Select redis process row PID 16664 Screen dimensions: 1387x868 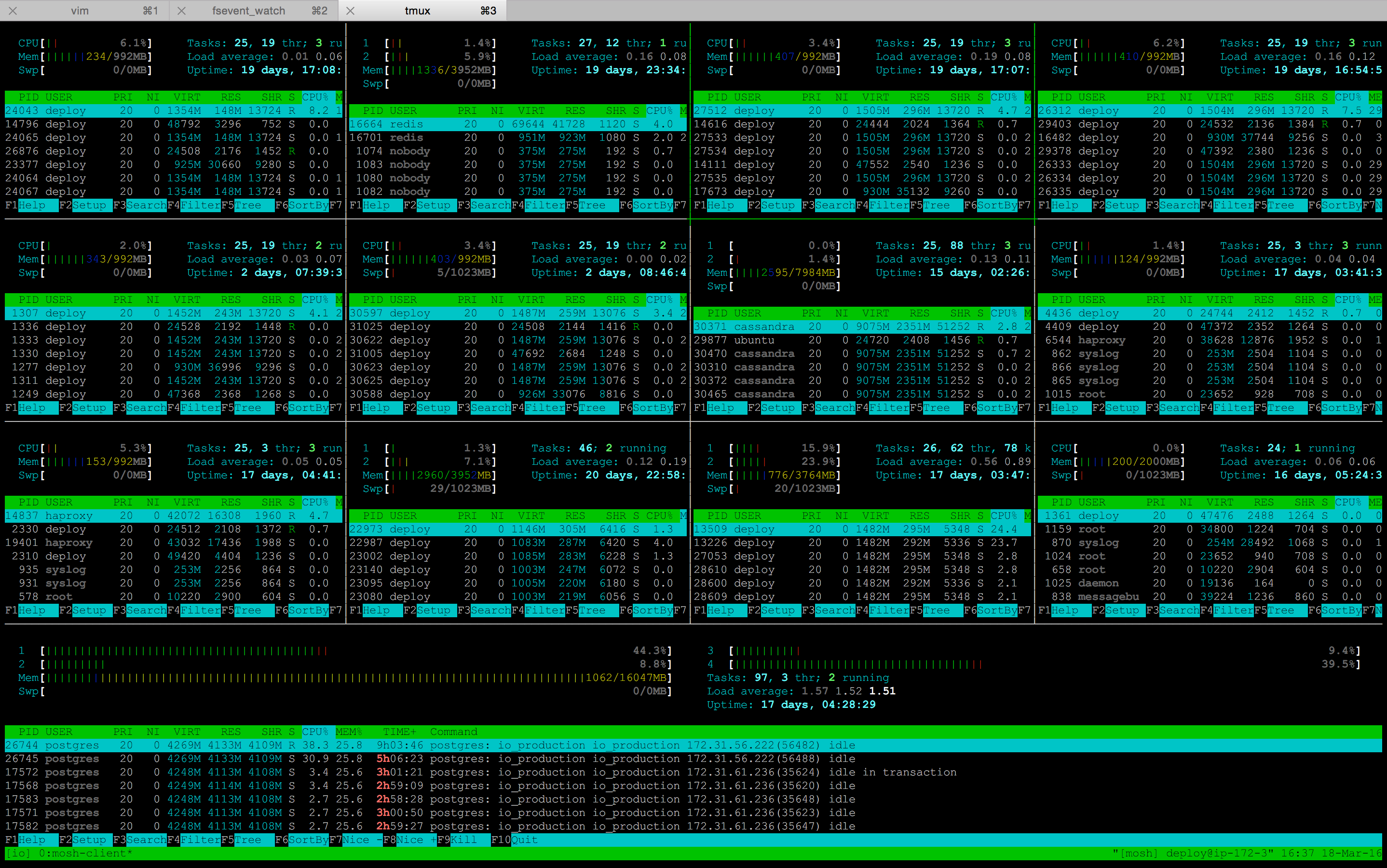point(518,124)
